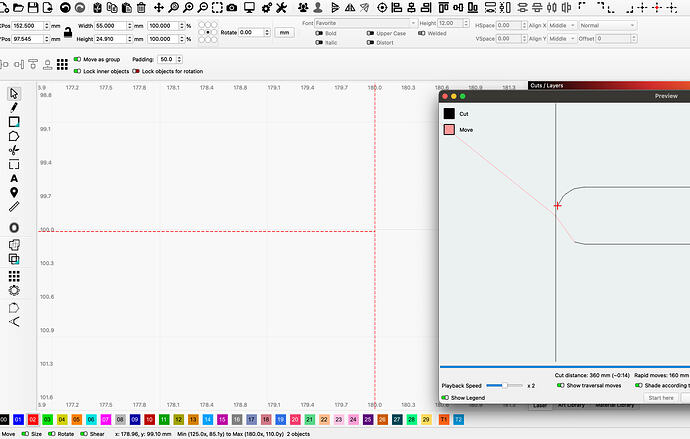Pick the pencil Draw Lines tool
Image resolution: width=690 pixels, height=439 pixels.
(x=14, y=107)
